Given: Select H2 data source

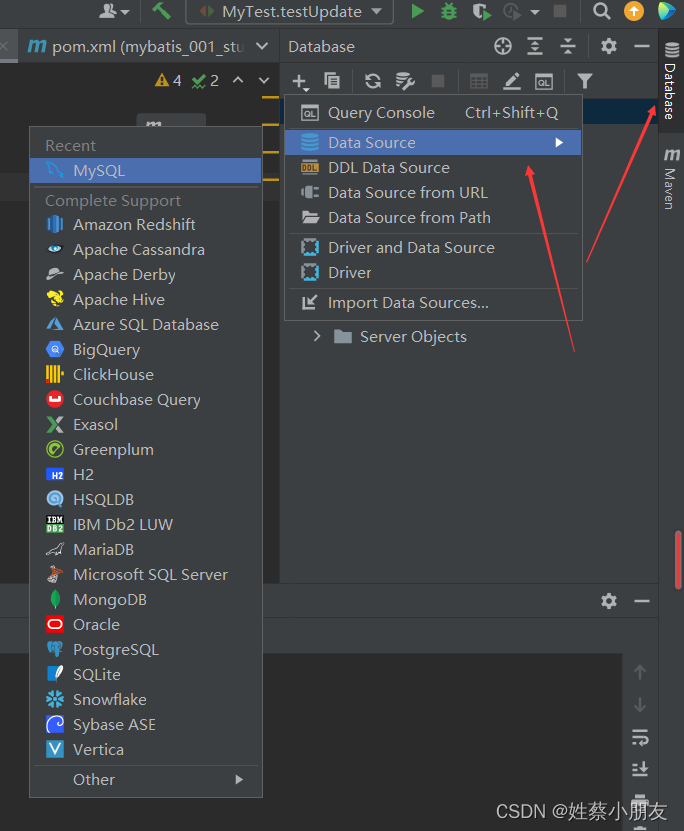Looking at the screenshot, I should click(146, 474).
